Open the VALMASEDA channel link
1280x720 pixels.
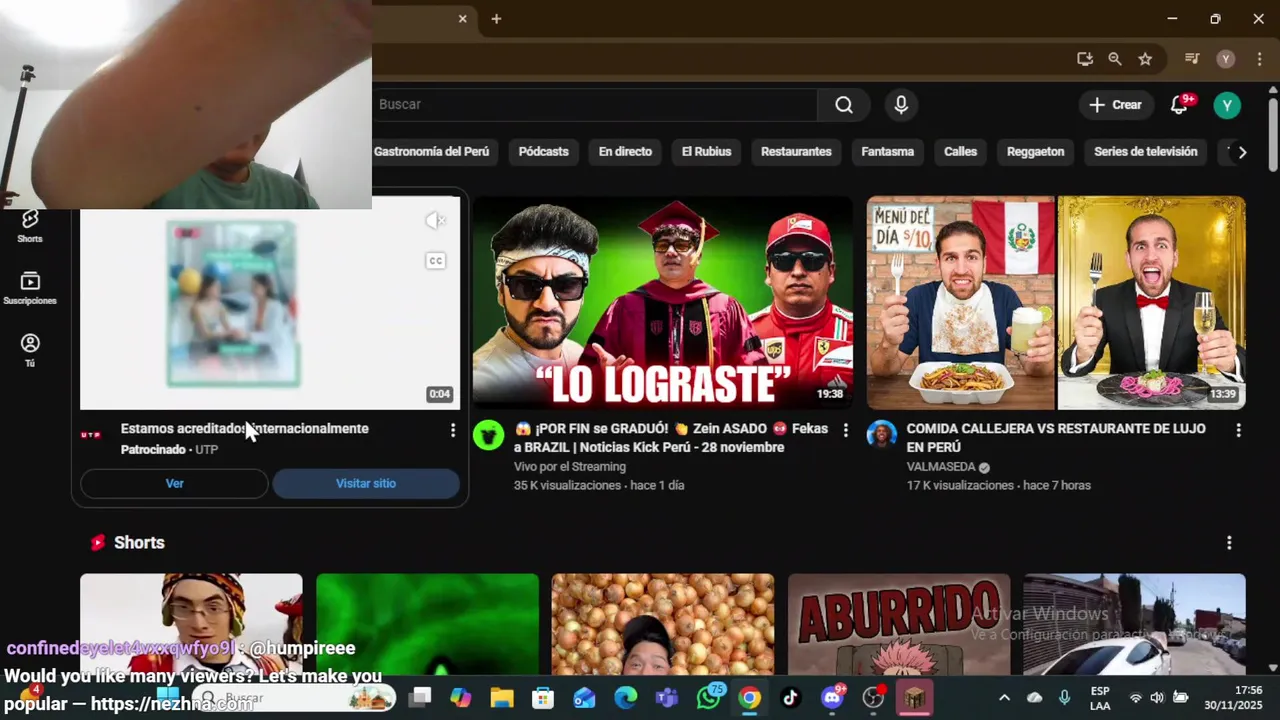tap(941, 467)
